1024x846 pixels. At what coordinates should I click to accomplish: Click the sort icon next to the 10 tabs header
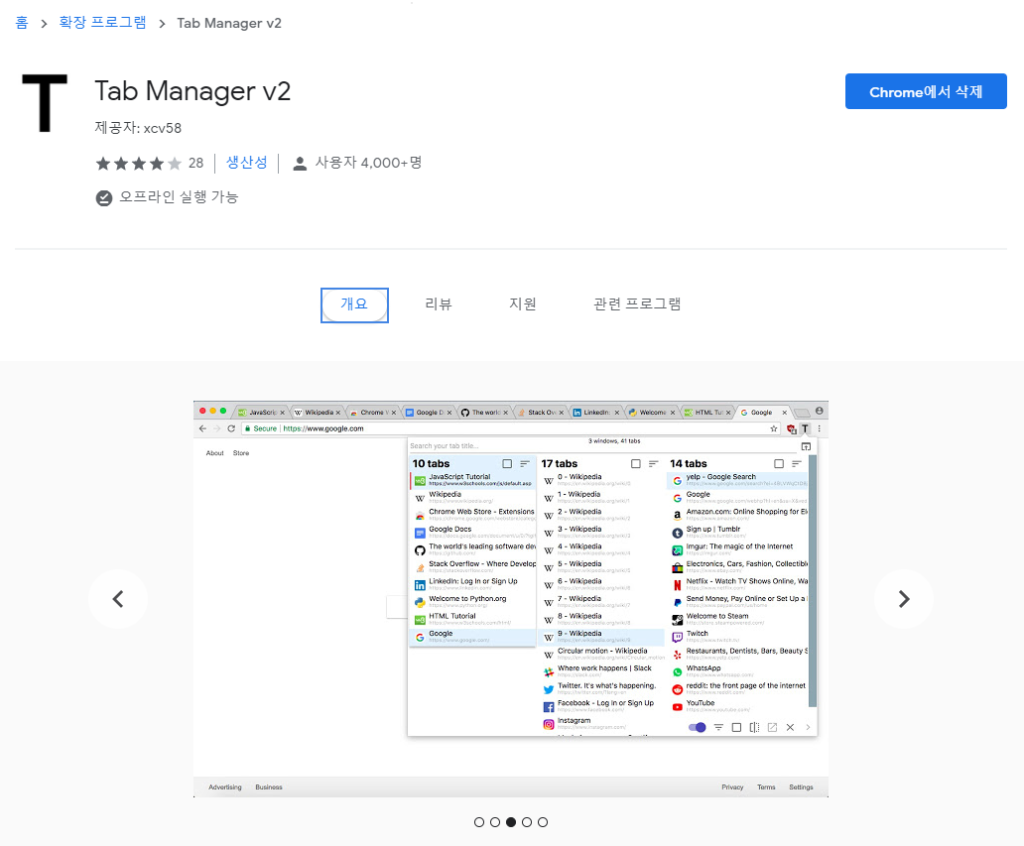524,463
